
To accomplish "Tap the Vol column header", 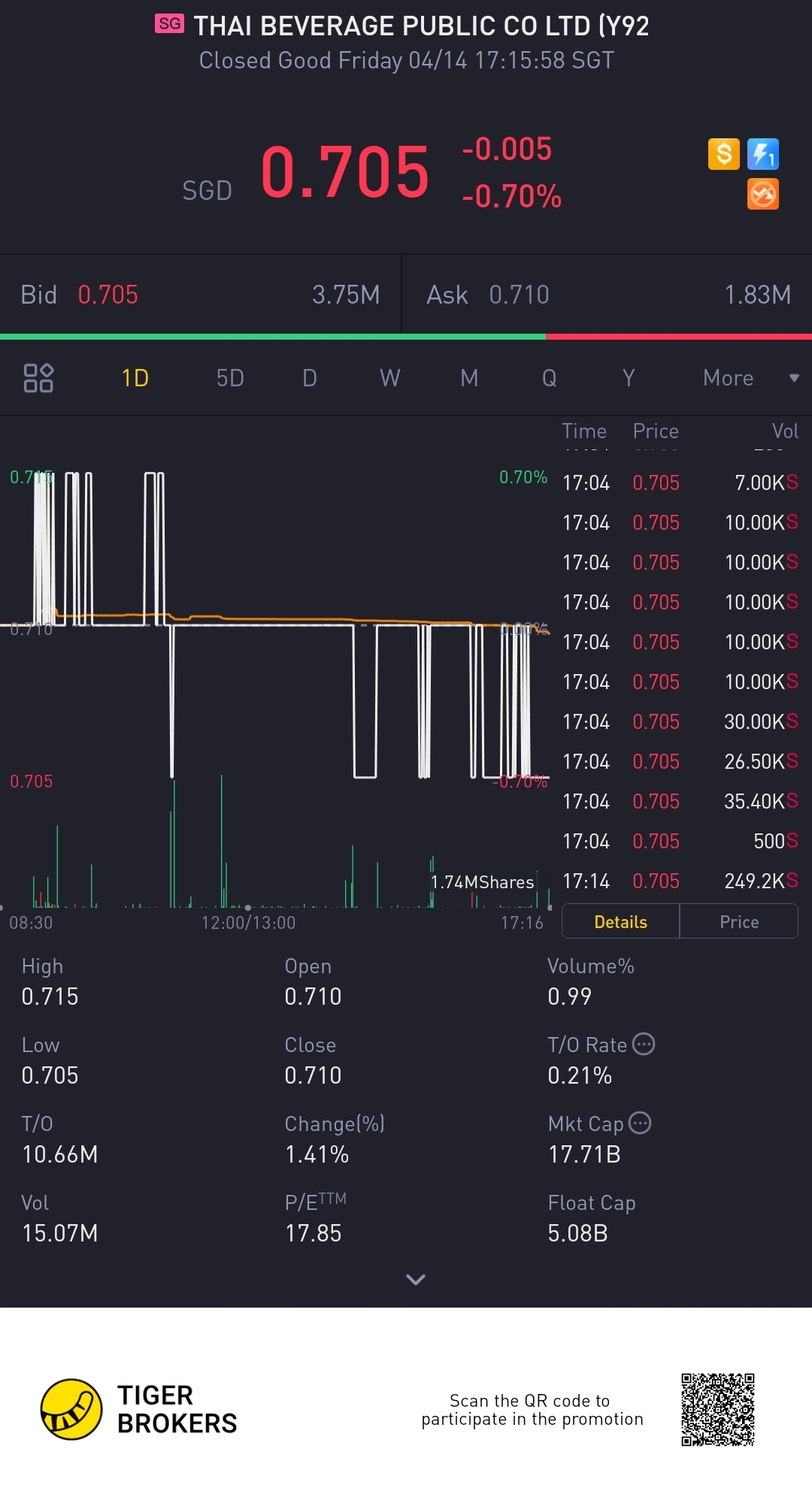I will [x=785, y=431].
